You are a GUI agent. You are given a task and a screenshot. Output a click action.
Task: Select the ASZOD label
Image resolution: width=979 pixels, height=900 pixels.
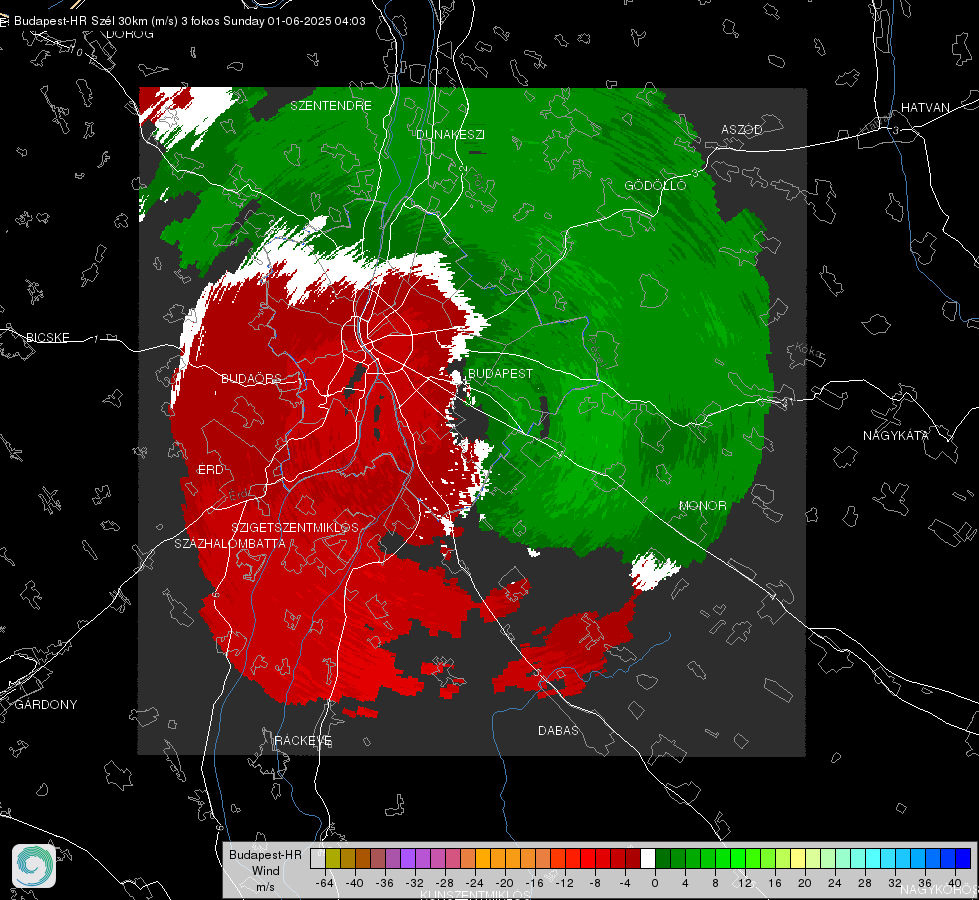coord(742,129)
